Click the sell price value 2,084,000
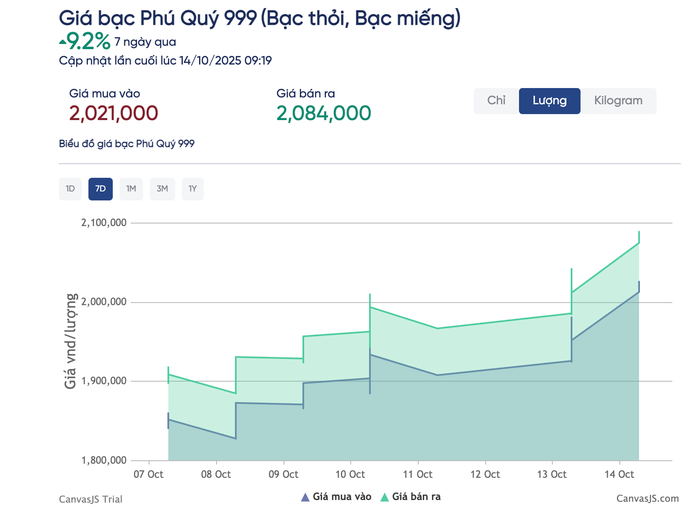This screenshot has width=698, height=512. click(323, 113)
